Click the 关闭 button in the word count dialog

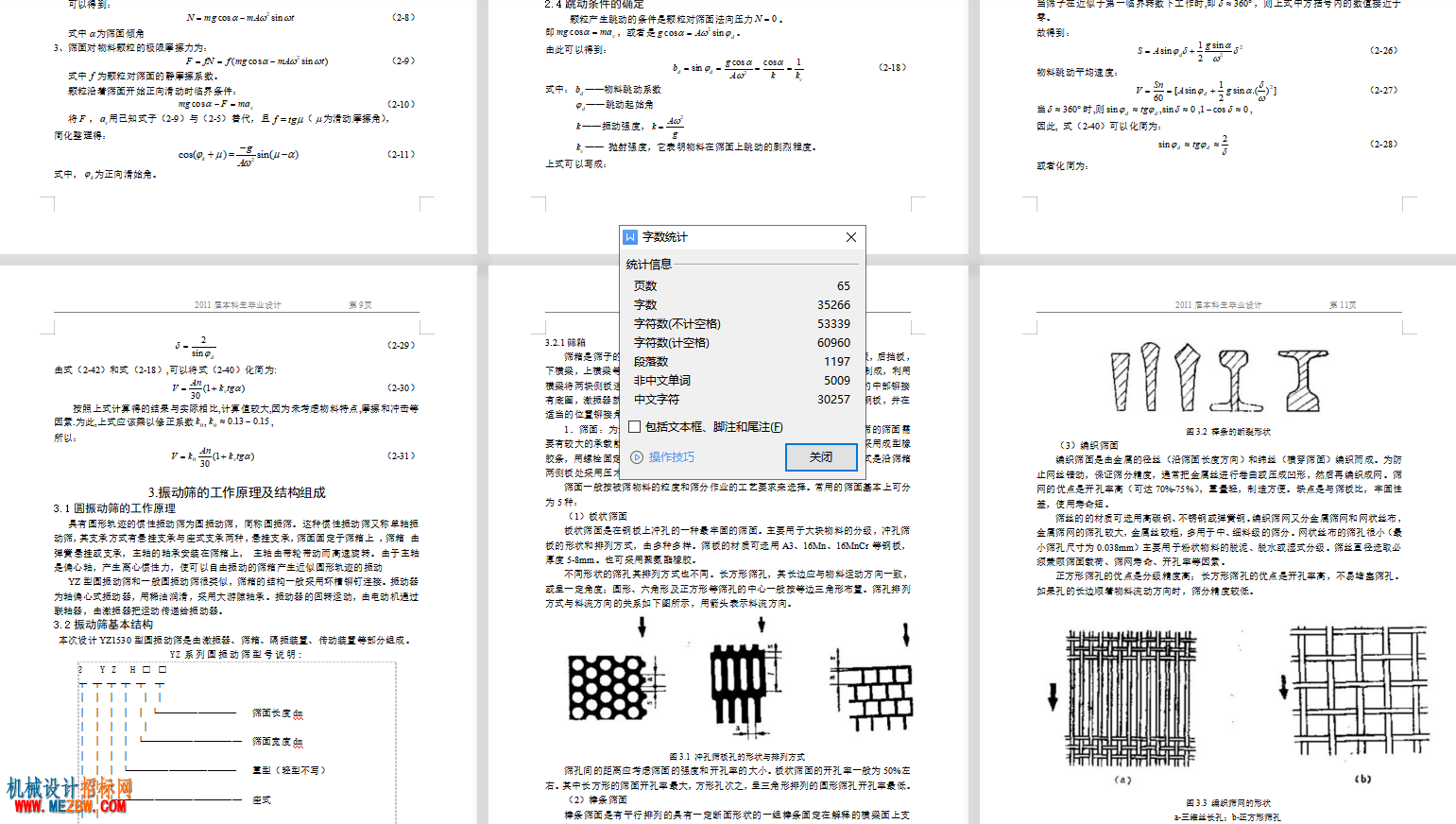point(821,456)
